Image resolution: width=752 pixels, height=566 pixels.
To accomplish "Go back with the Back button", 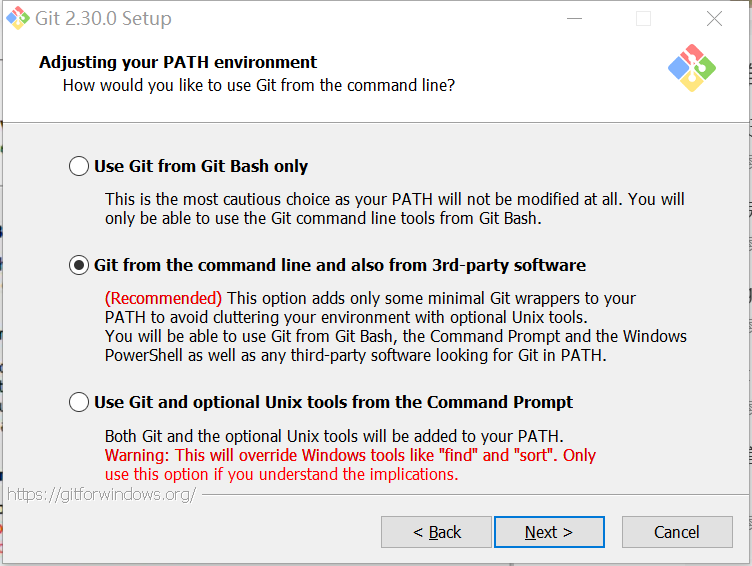I will tap(436, 532).
